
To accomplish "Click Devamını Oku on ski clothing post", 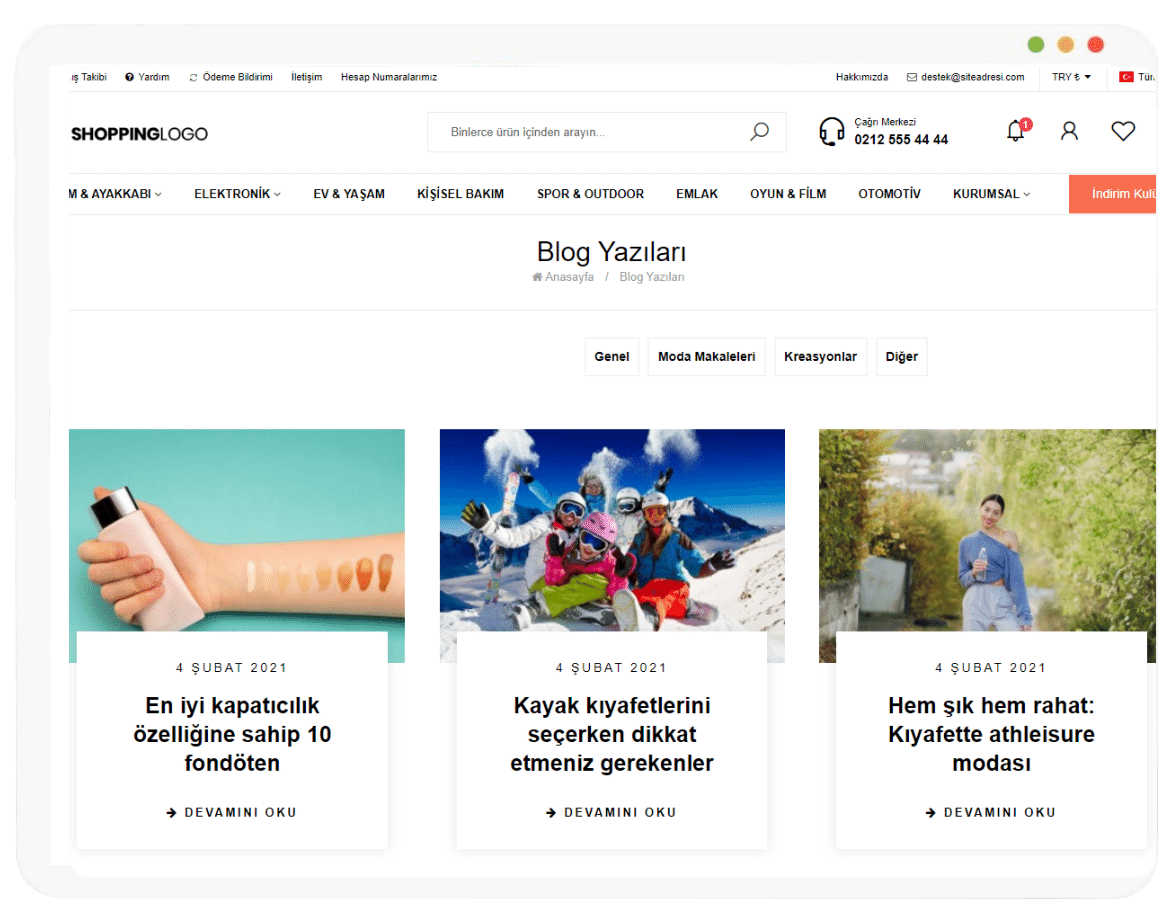I will (x=611, y=813).
